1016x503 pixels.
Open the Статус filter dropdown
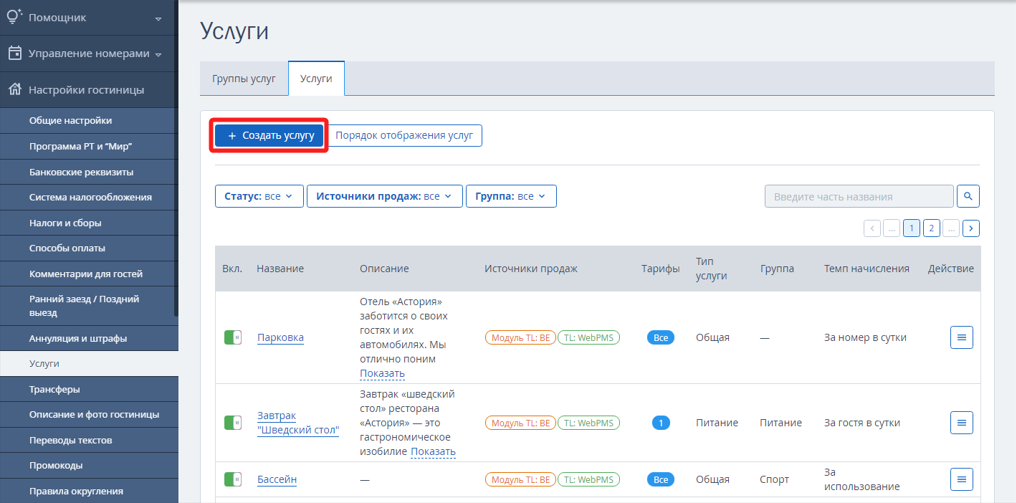click(259, 196)
